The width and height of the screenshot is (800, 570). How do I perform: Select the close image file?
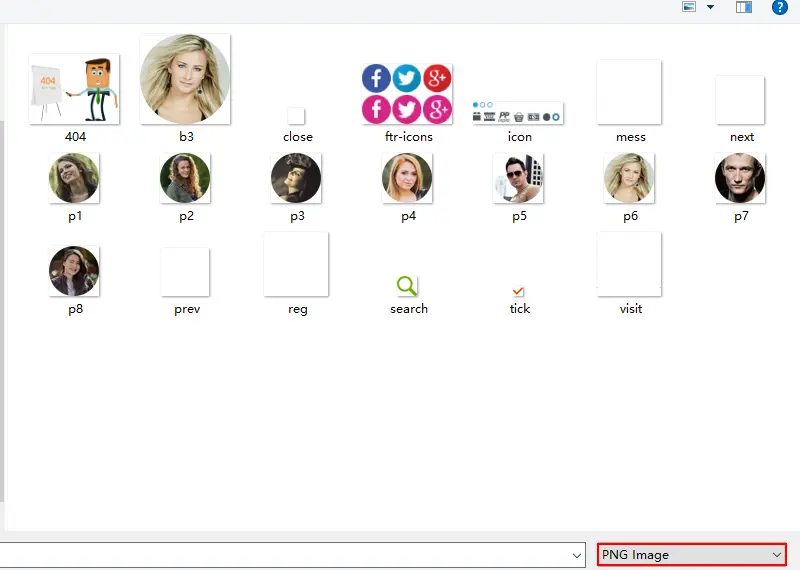296,116
